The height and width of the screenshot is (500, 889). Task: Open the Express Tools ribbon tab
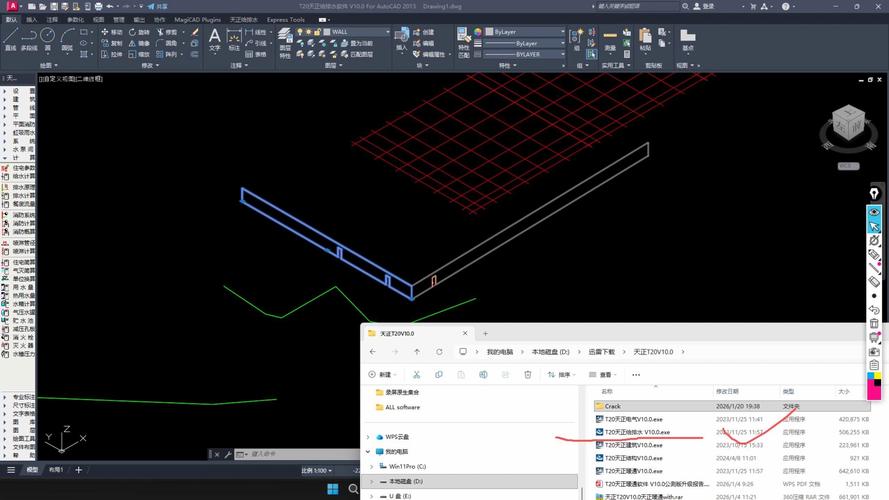pyautogui.click(x=286, y=19)
